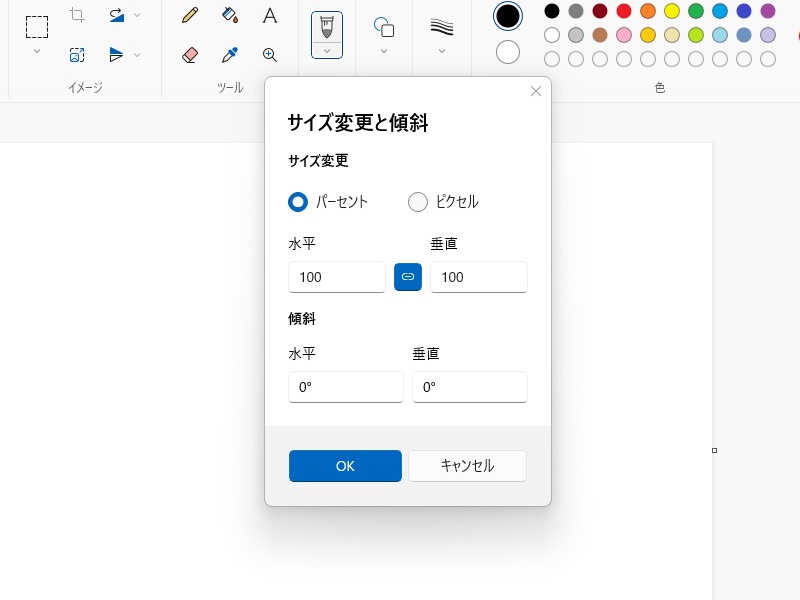Screen dimensions: 800x600
Task: Select the パーセント radio button
Action: tap(297, 202)
